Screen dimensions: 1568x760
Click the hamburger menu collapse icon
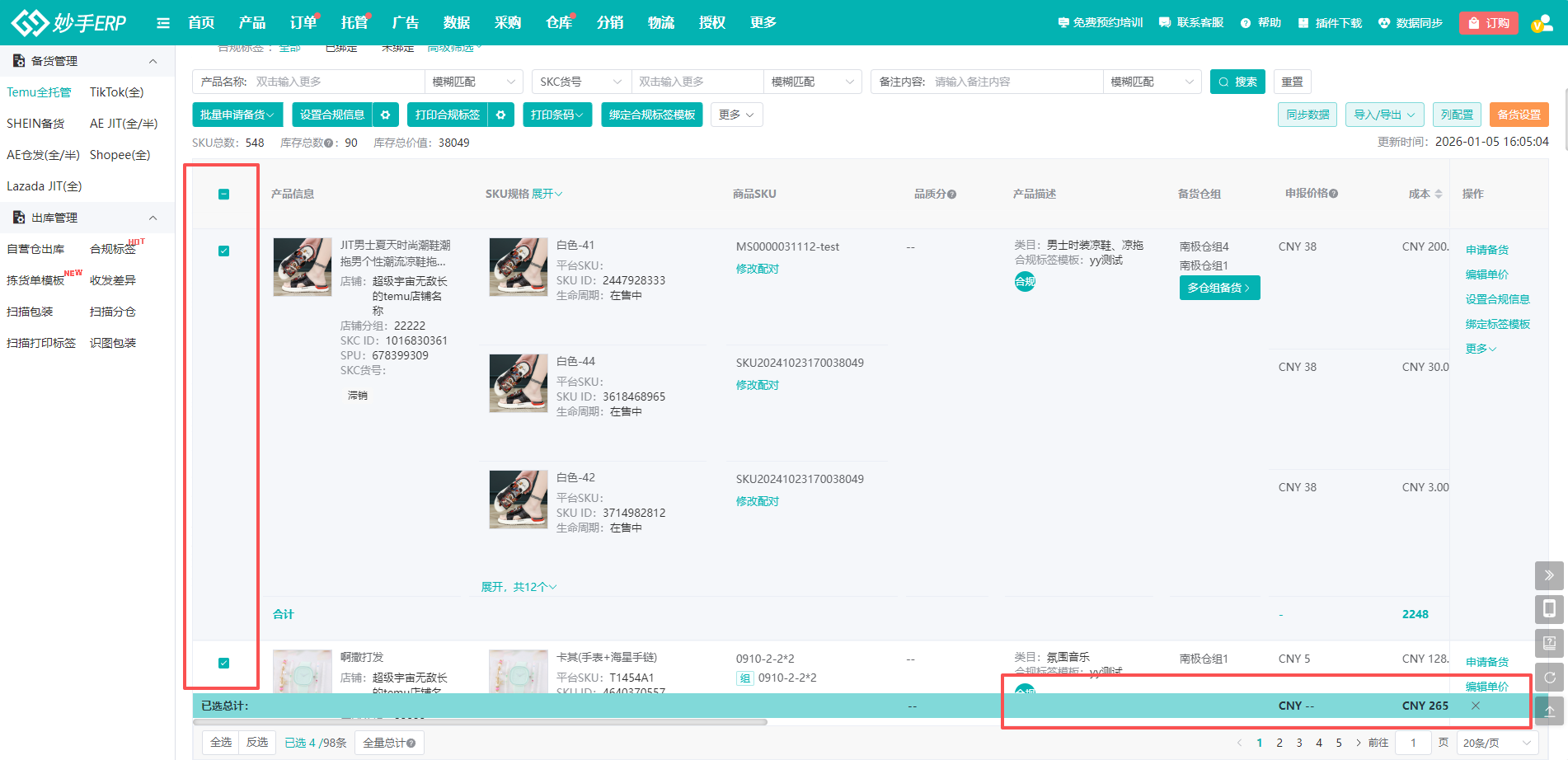[163, 23]
